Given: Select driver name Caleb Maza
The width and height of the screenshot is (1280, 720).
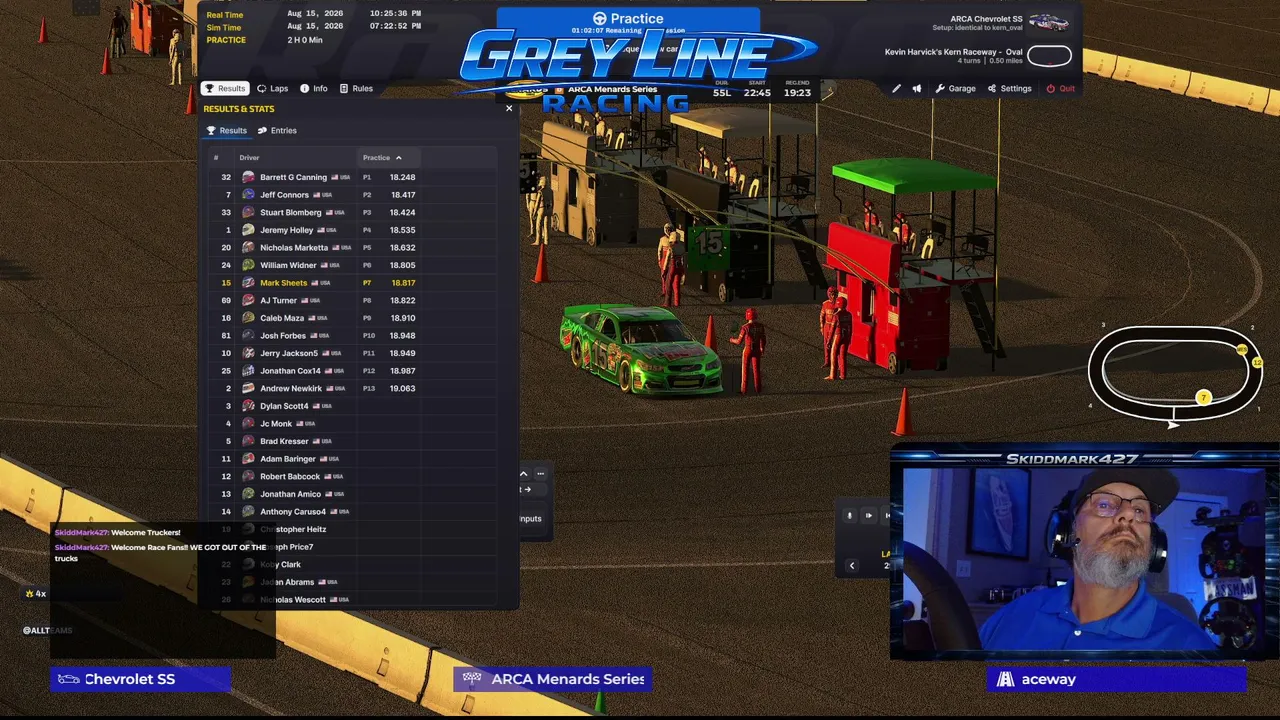Looking at the screenshot, I should [281, 318].
